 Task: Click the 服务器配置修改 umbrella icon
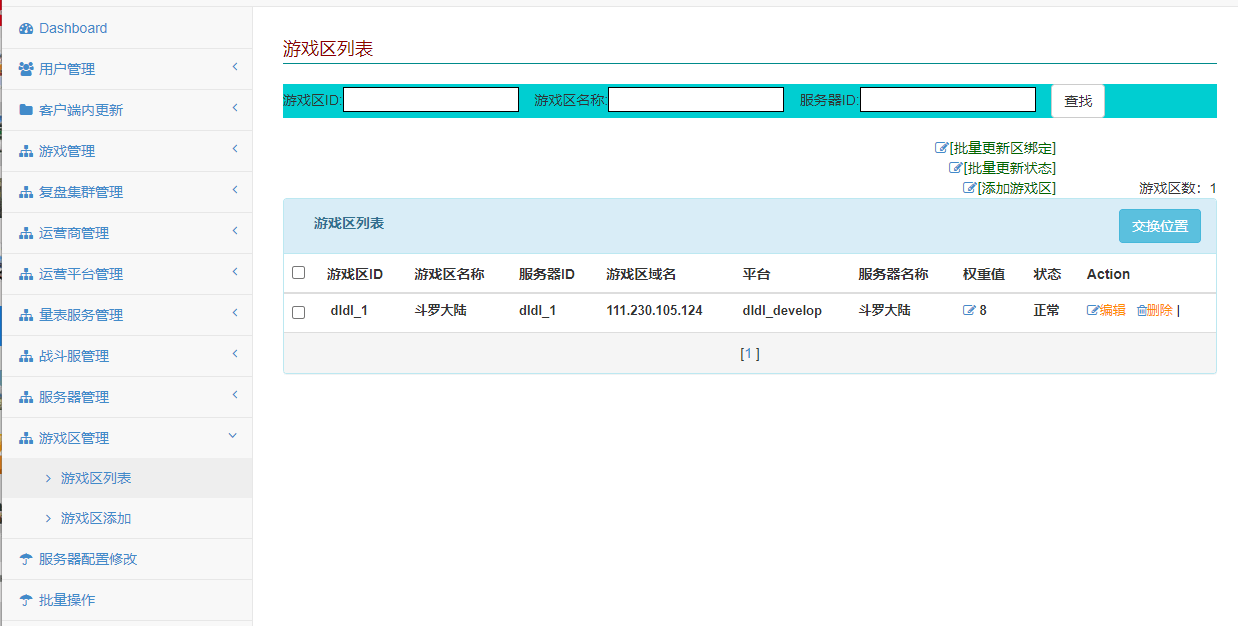(x=26, y=559)
